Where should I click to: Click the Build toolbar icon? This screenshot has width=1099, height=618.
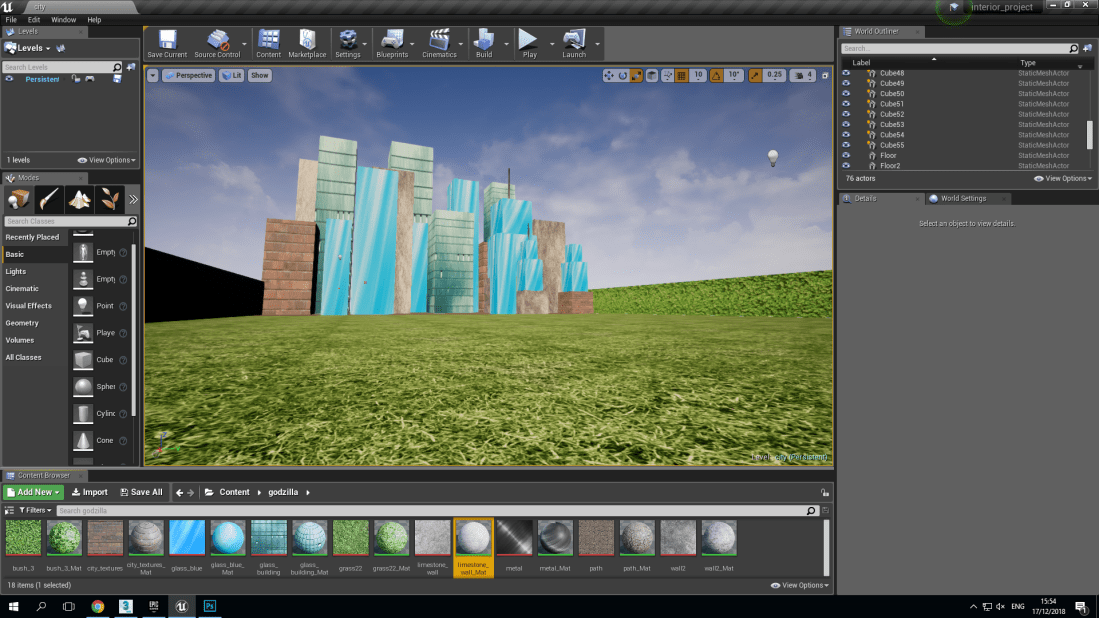(485, 43)
